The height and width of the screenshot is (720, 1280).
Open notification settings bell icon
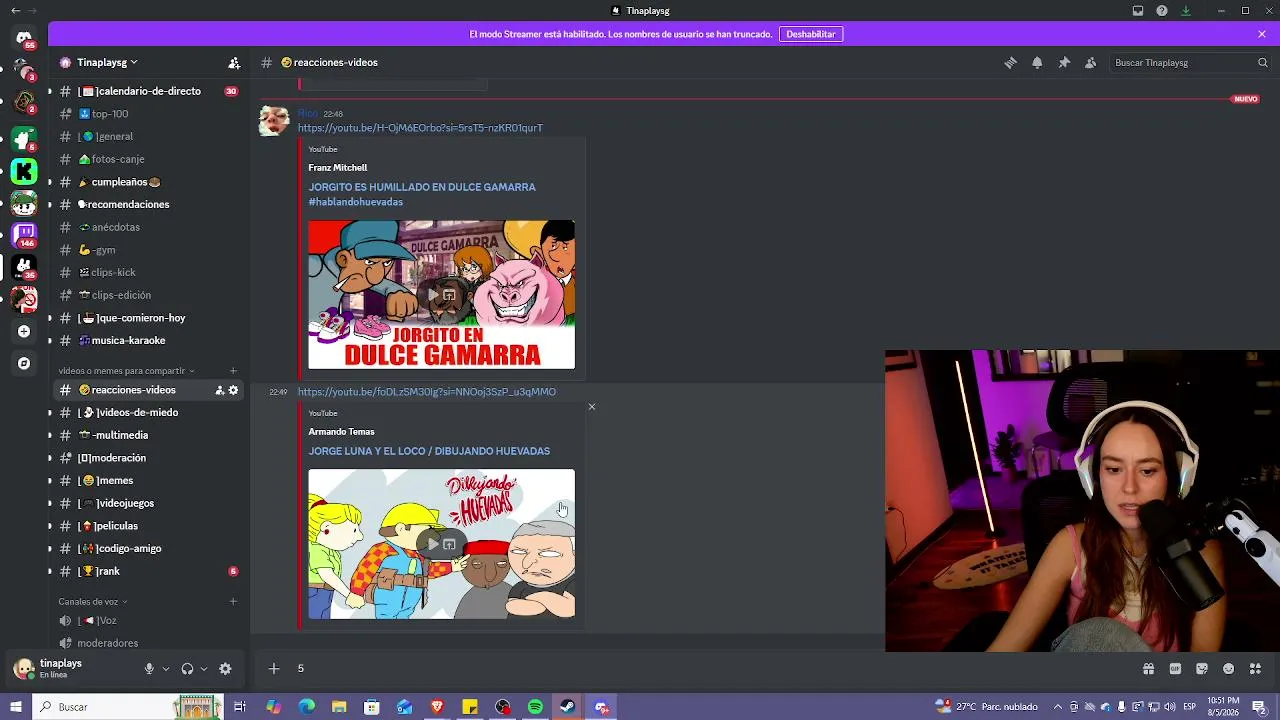click(x=1037, y=62)
